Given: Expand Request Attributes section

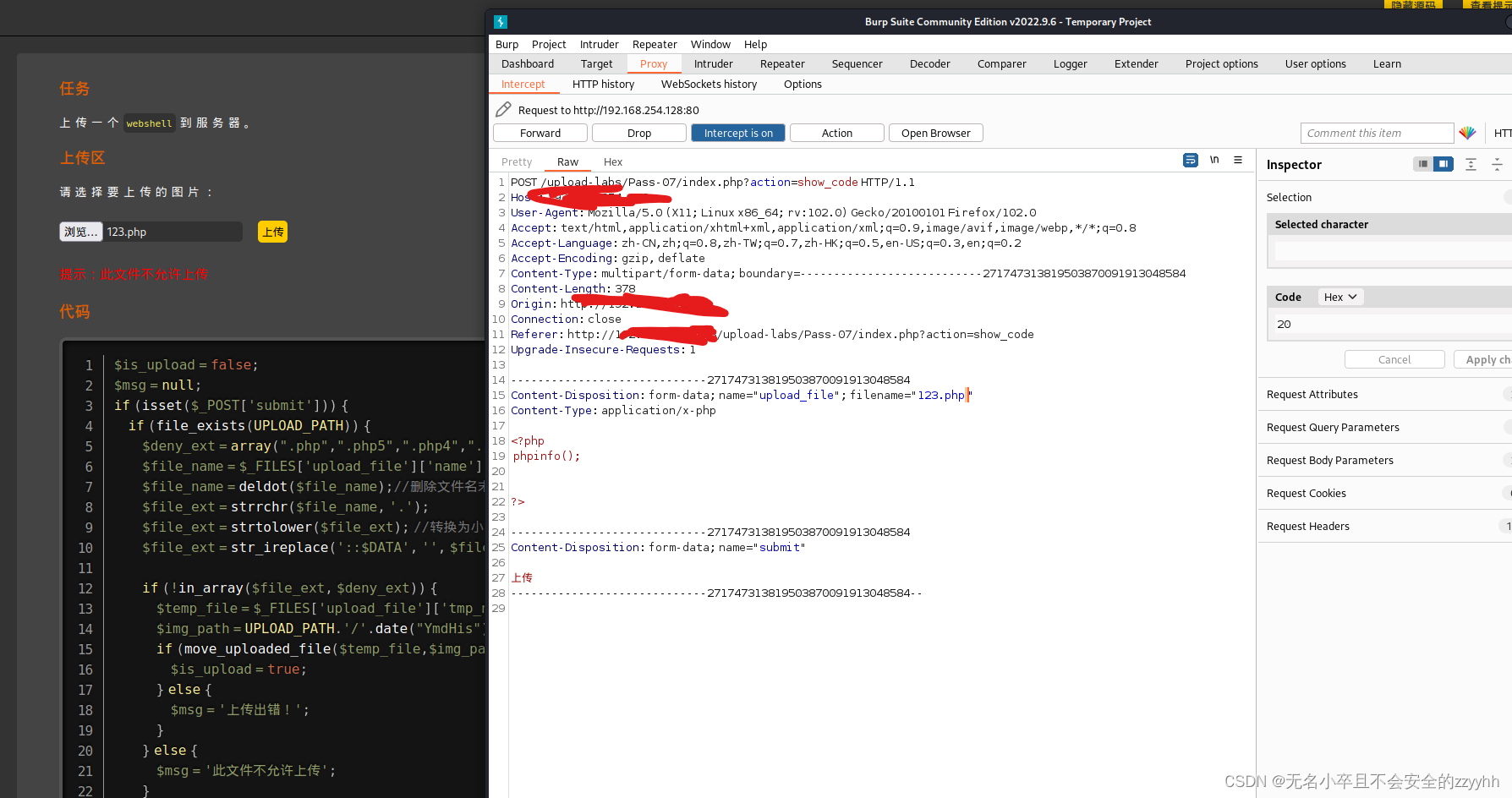Looking at the screenshot, I should coord(1384,394).
